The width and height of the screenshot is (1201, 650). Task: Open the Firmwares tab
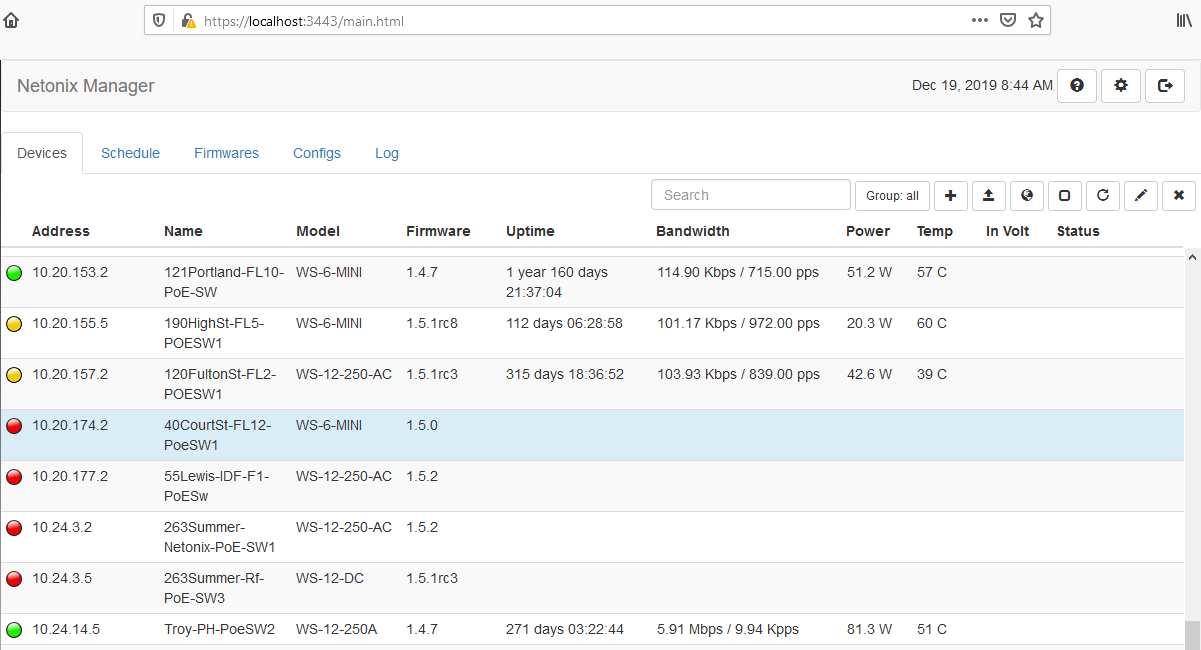226,153
